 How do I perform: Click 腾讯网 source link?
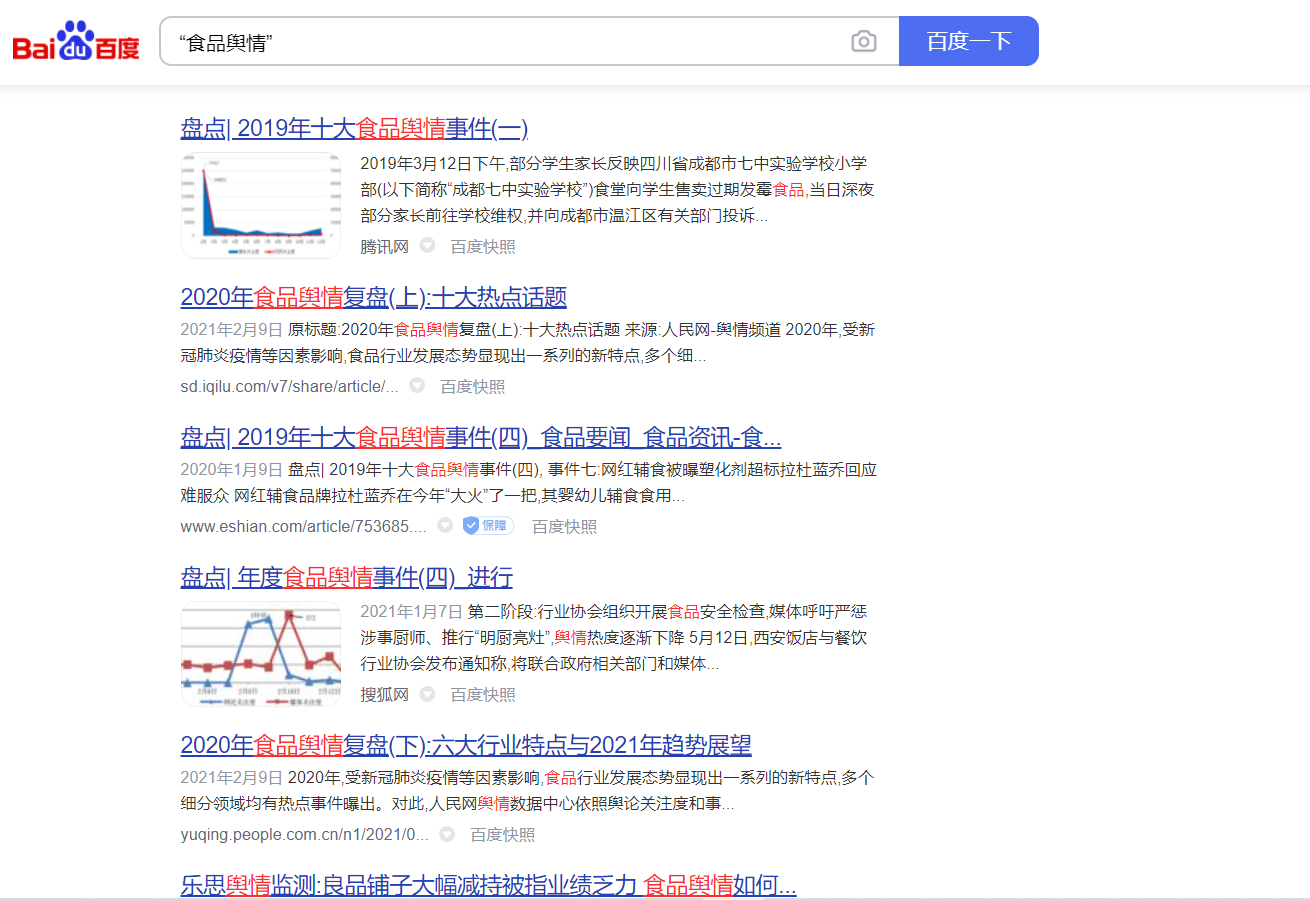pos(385,246)
